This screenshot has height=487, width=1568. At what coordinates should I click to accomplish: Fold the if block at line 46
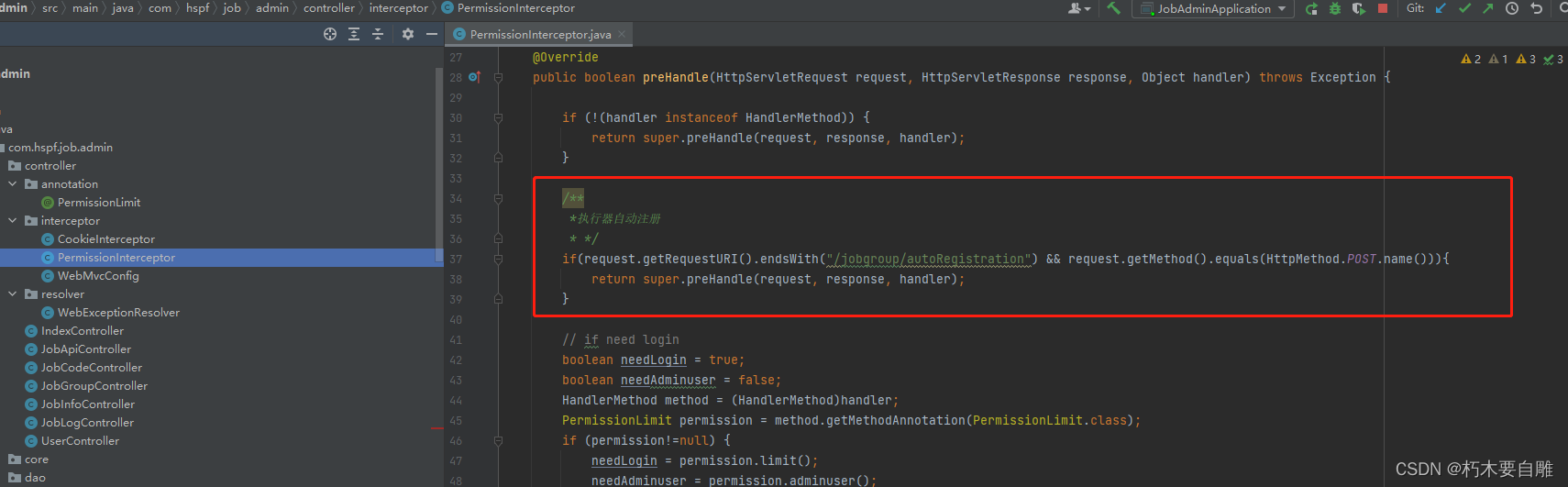click(498, 440)
